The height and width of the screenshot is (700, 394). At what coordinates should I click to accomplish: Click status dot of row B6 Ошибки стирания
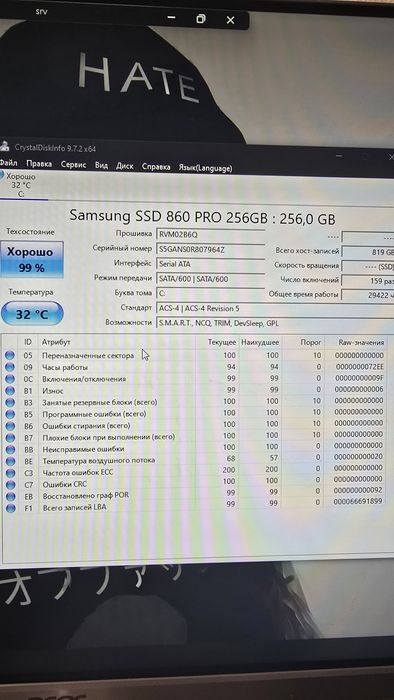pos(10,426)
